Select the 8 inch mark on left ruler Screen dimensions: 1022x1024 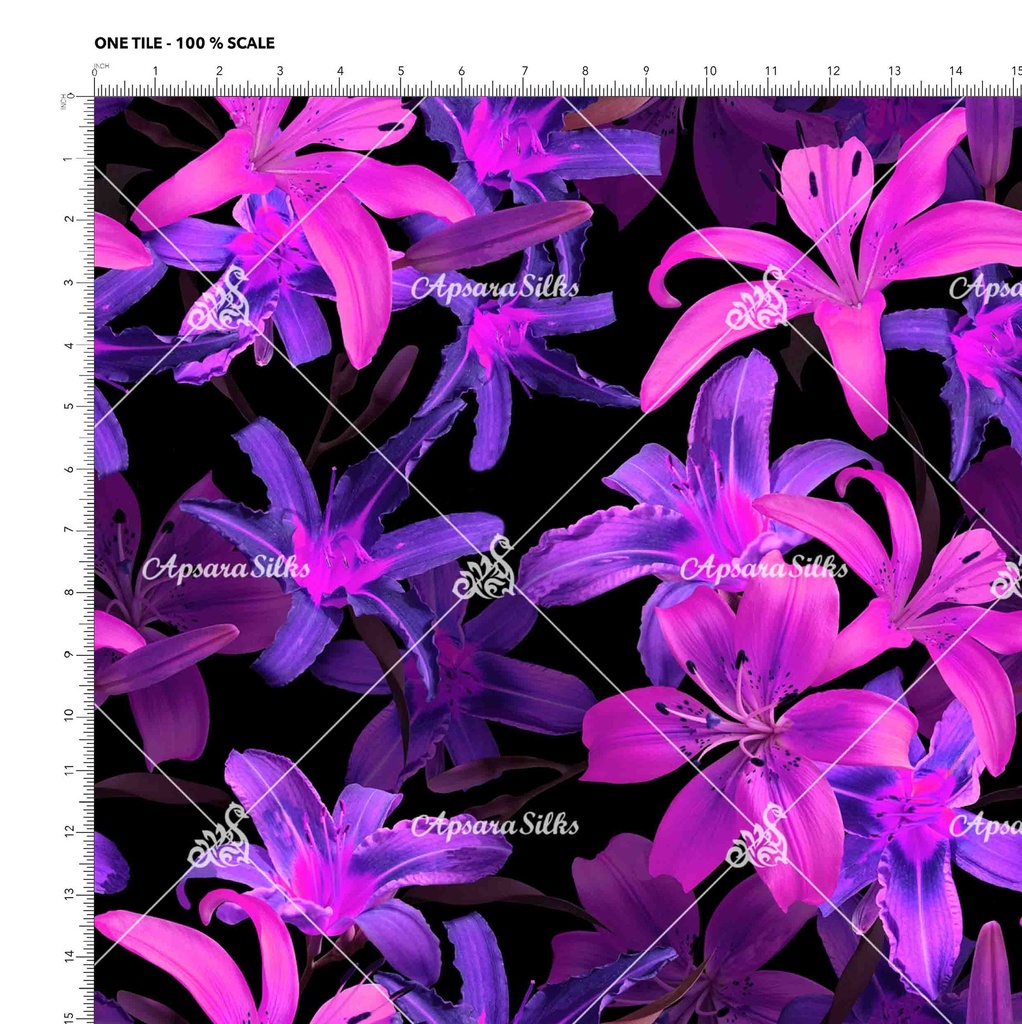pyautogui.click(x=70, y=591)
